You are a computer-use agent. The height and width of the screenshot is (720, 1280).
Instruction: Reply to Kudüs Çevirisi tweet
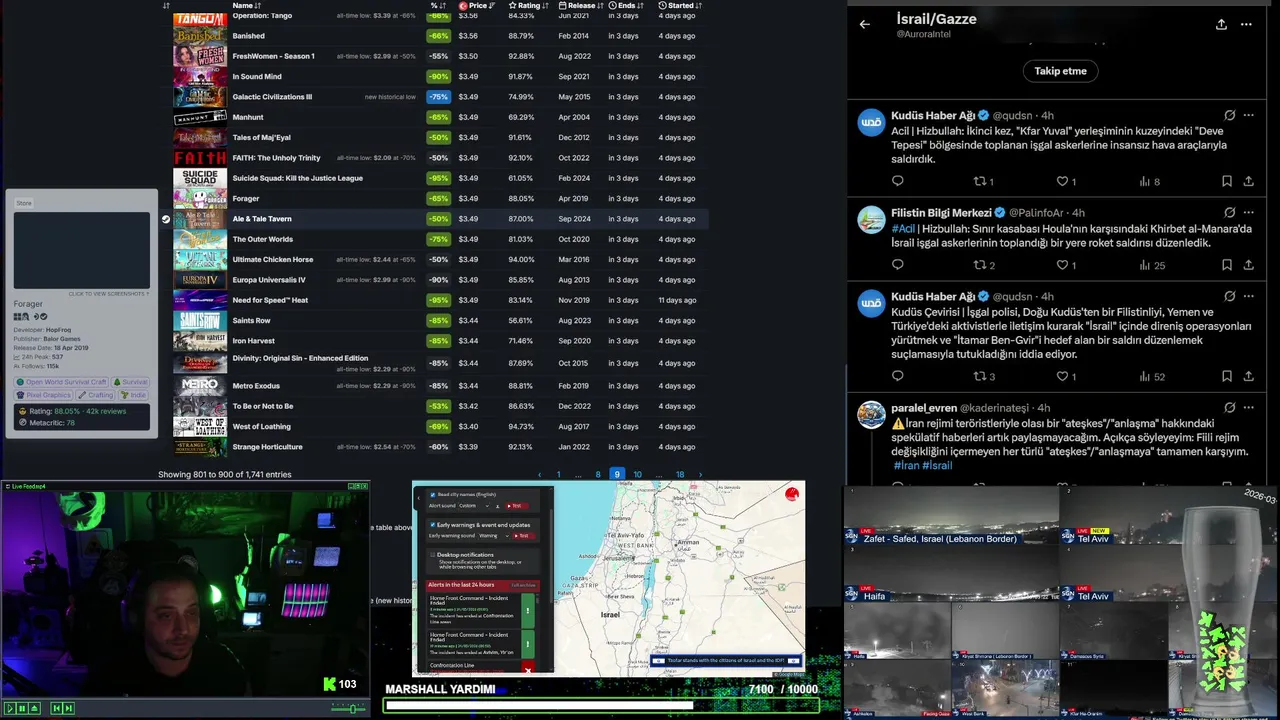pyautogui.click(x=897, y=376)
